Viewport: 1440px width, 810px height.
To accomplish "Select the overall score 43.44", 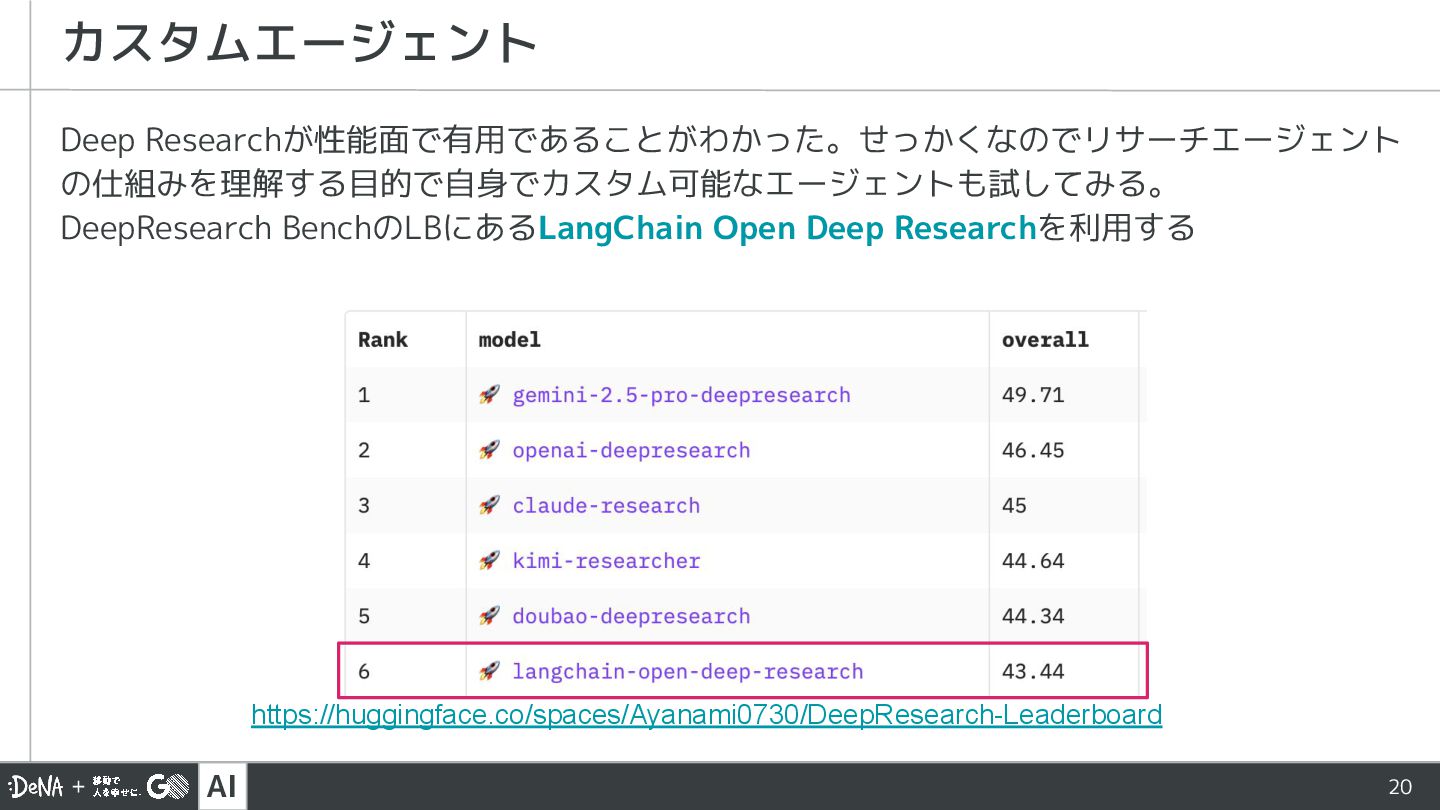I will [1033, 671].
